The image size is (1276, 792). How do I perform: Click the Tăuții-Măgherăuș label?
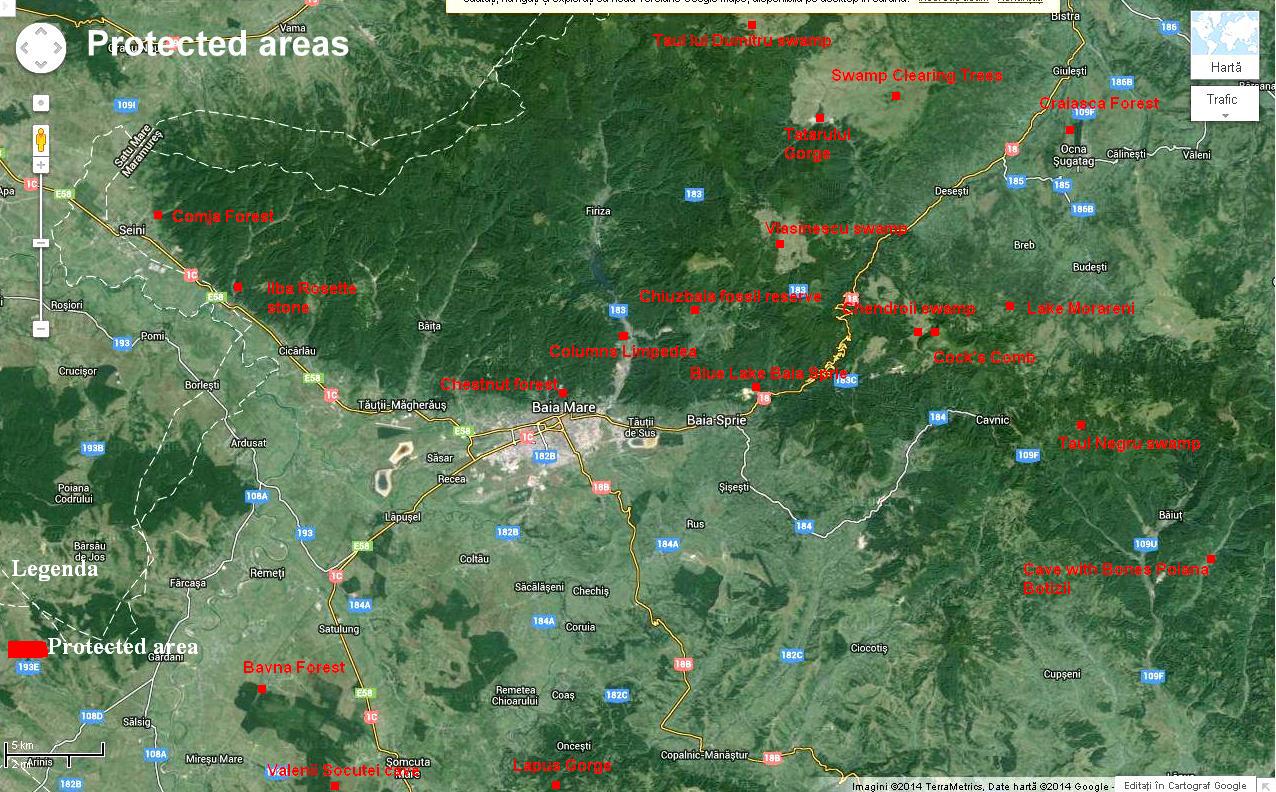(x=402, y=405)
